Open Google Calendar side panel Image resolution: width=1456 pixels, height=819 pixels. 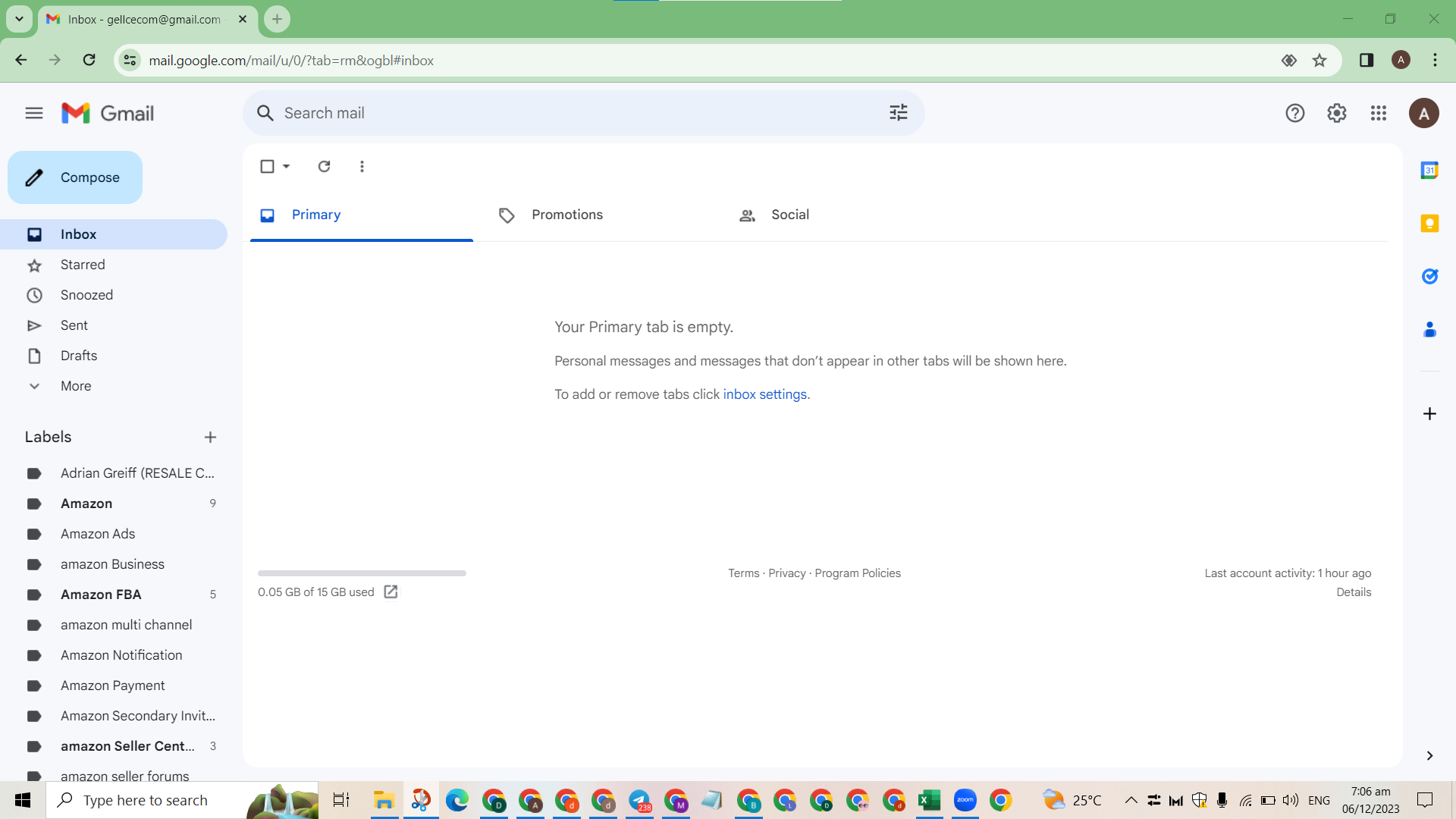(x=1429, y=170)
